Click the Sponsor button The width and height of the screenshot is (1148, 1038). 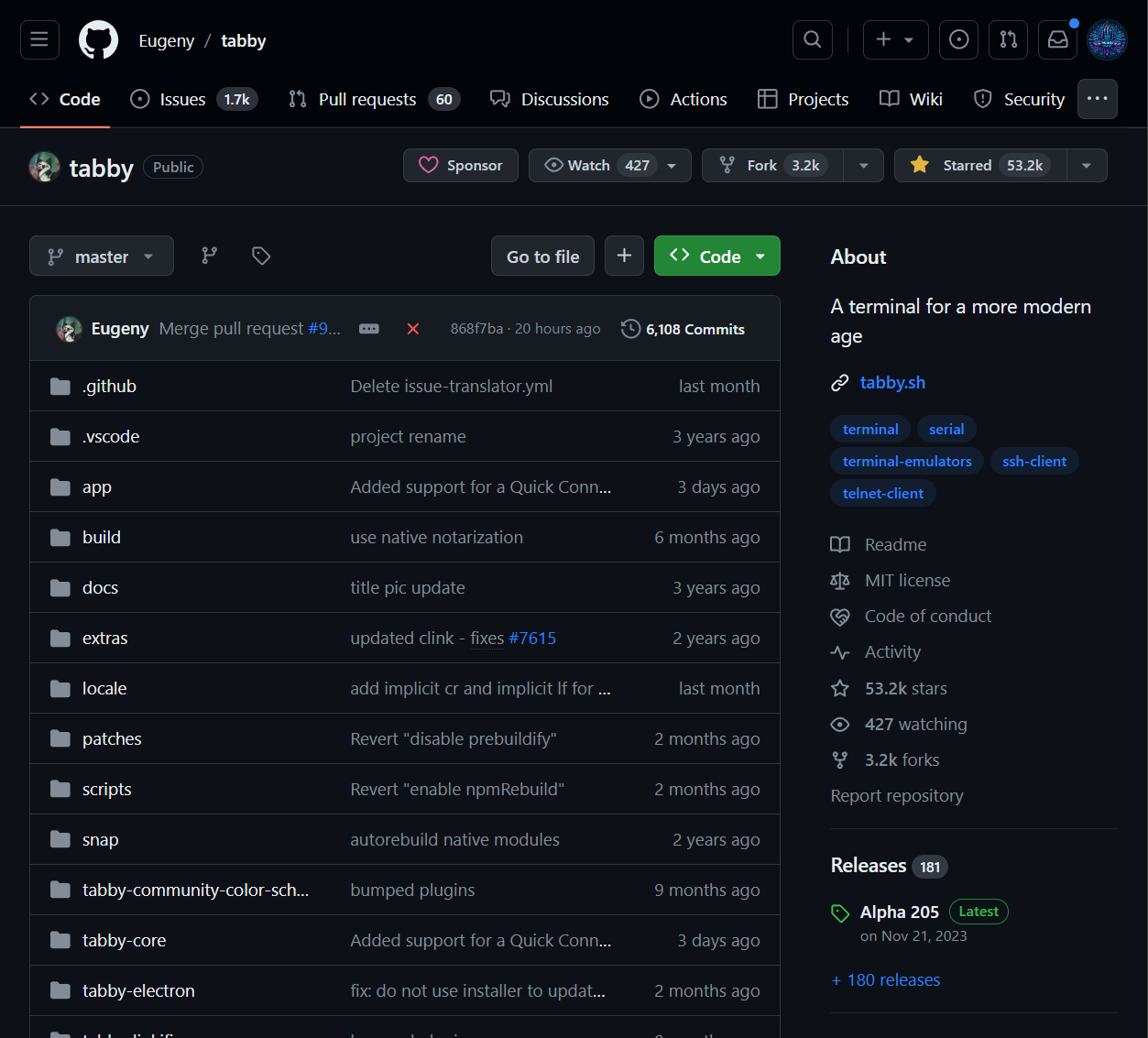click(x=461, y=166)
